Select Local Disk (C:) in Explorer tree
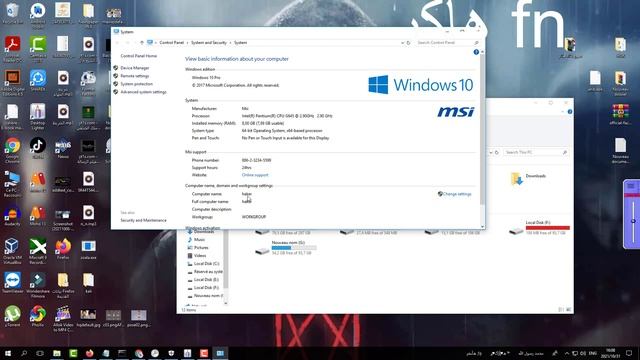Viewport: 640px width, 360px height. click(x=206, y=264)
